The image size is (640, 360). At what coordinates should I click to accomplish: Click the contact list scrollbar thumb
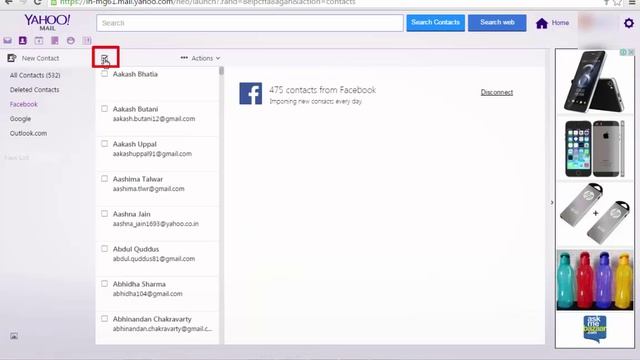click(222, 71)
